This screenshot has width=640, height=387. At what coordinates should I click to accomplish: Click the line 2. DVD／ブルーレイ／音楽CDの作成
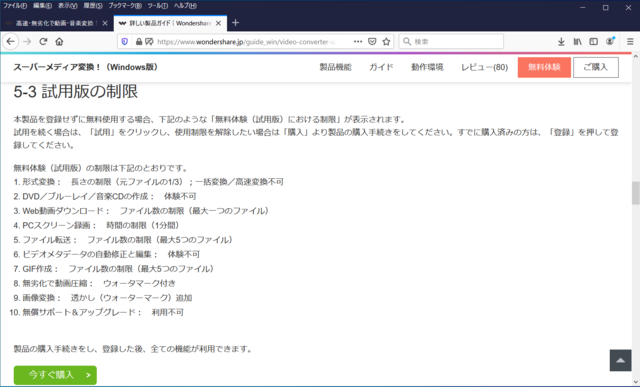pyautogui.click(x=104, y=196)
